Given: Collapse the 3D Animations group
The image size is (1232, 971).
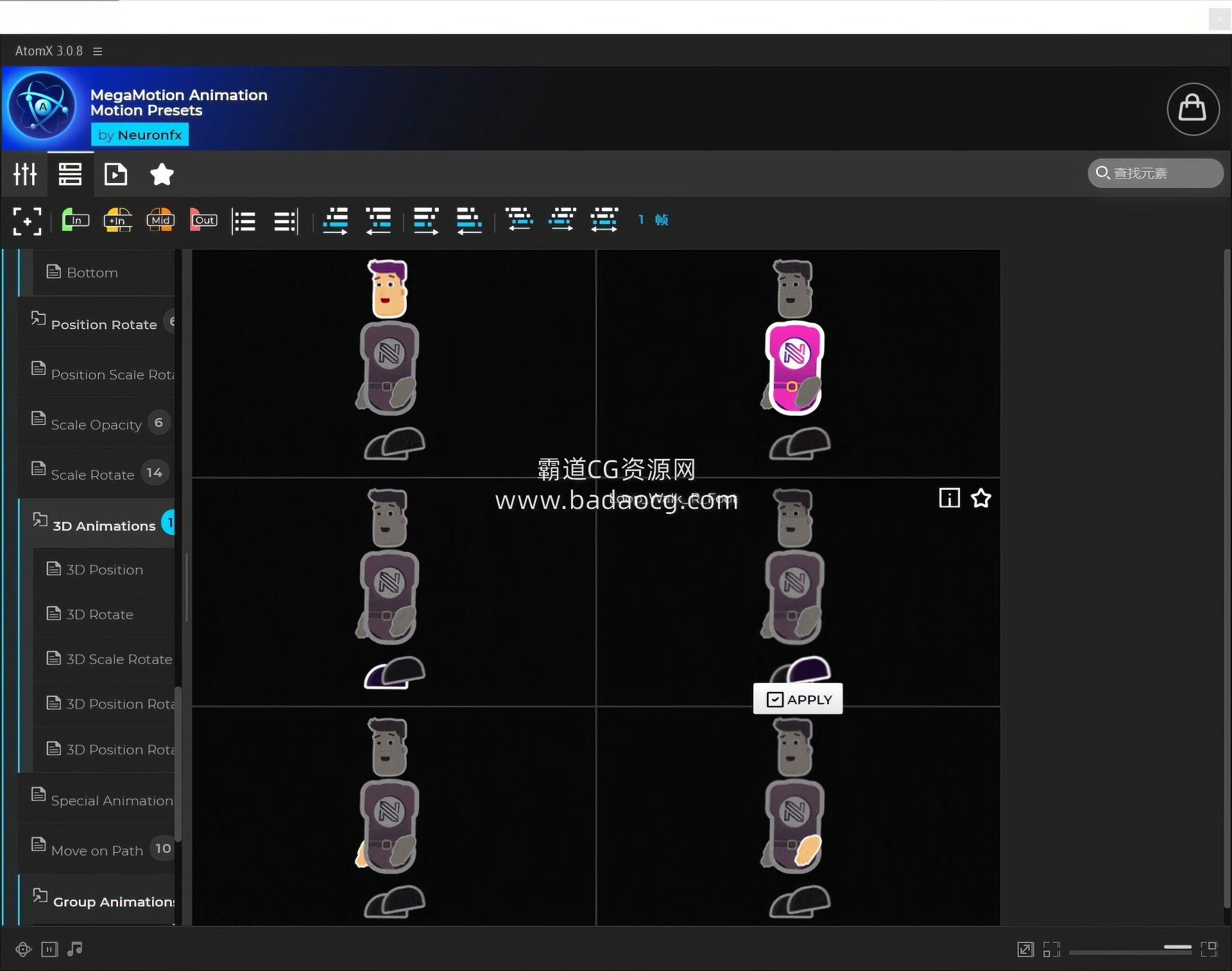Looking at the screenshot, I should click(x=96, y=524).
